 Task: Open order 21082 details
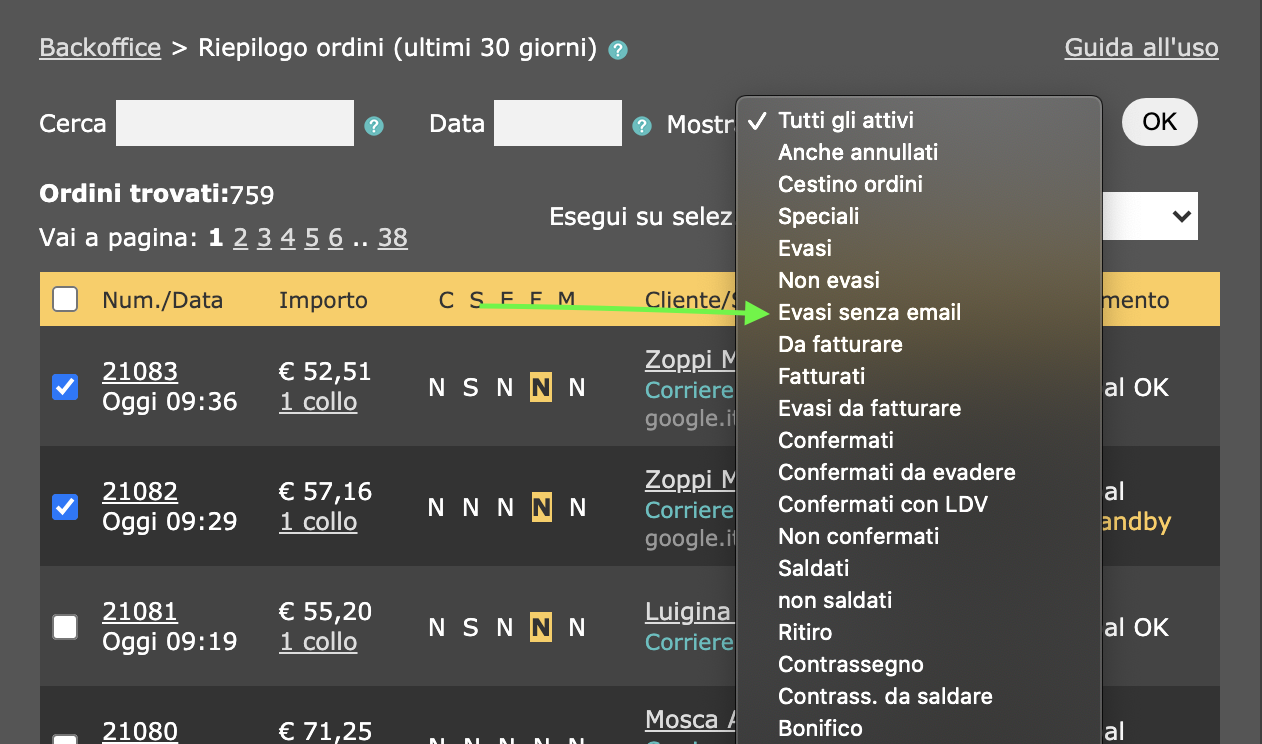[140, 491]
